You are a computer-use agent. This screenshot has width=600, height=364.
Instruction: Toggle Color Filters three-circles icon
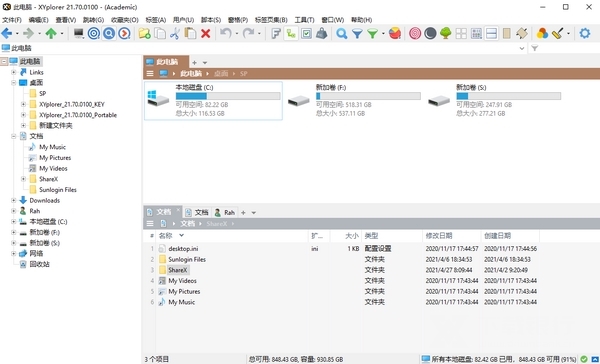point(542,34)
